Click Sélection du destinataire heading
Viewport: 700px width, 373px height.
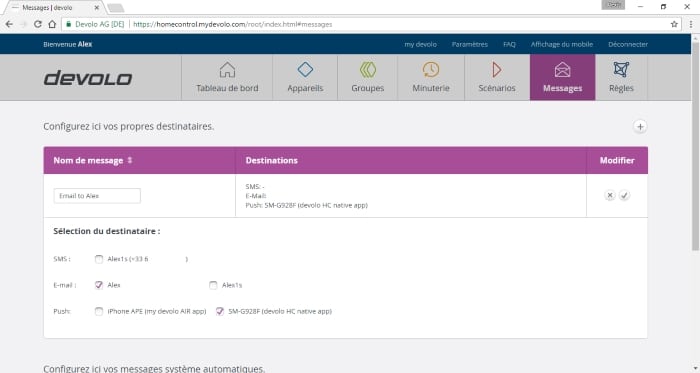point(107,231)
